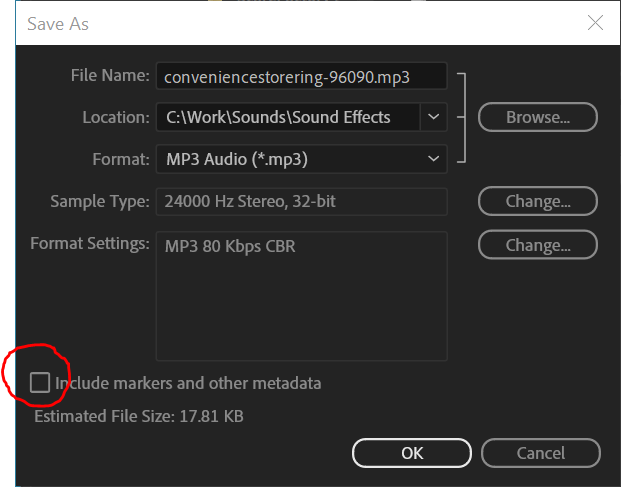This screenshot has height=487, width=621.
Task: Open the Format dropdown showing MP3 Audio
Action: click(302, 159)
